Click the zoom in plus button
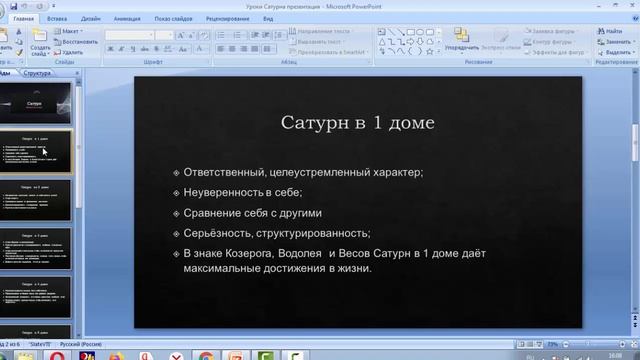 coord(622,344)
